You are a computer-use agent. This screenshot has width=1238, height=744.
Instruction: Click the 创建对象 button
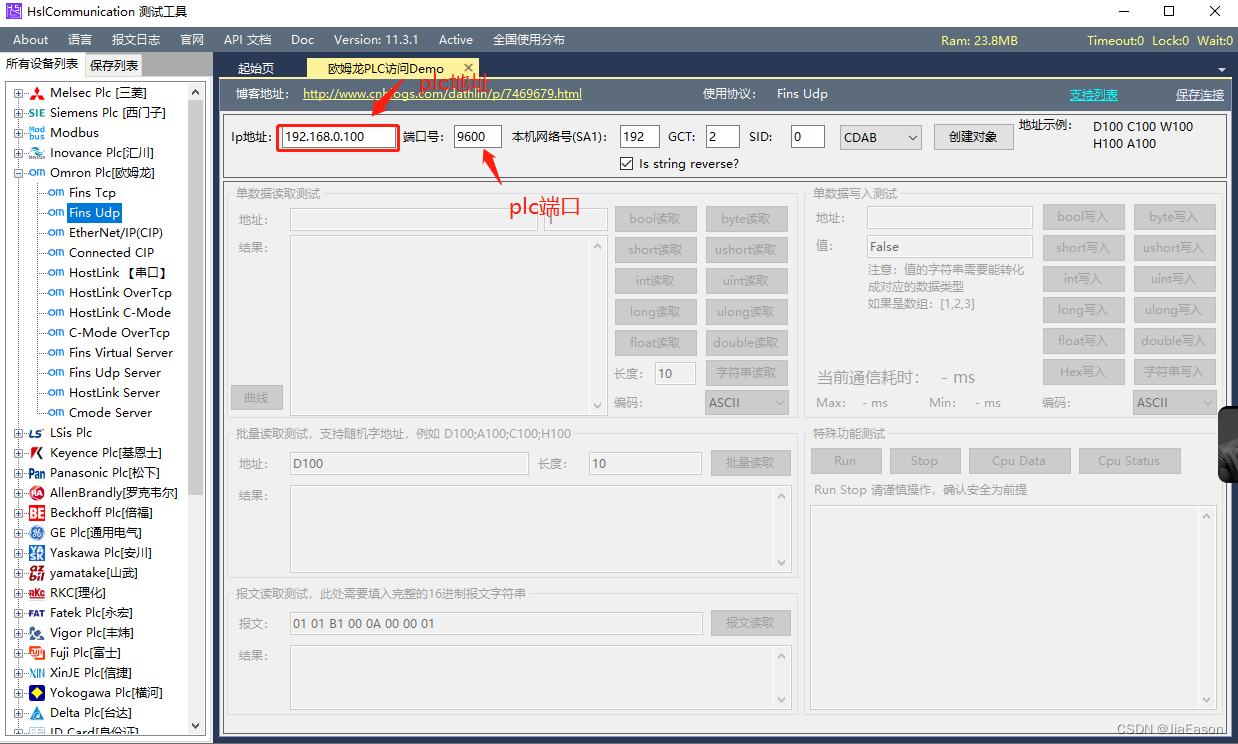(972, 137)
